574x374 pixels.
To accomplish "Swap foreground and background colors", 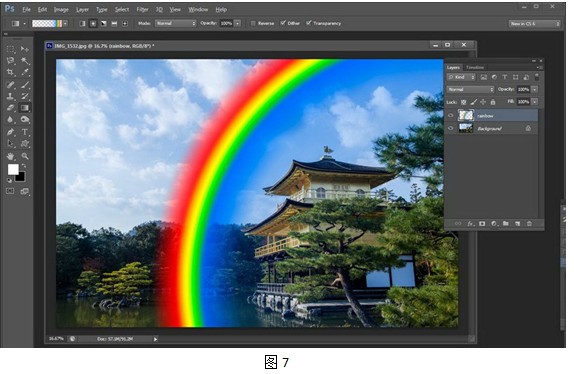I will (x=24, y=166).
